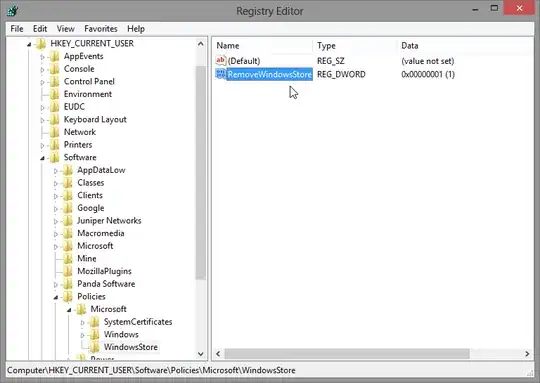Expand the Printers key

pyautogui.click(x=42, y=145)
